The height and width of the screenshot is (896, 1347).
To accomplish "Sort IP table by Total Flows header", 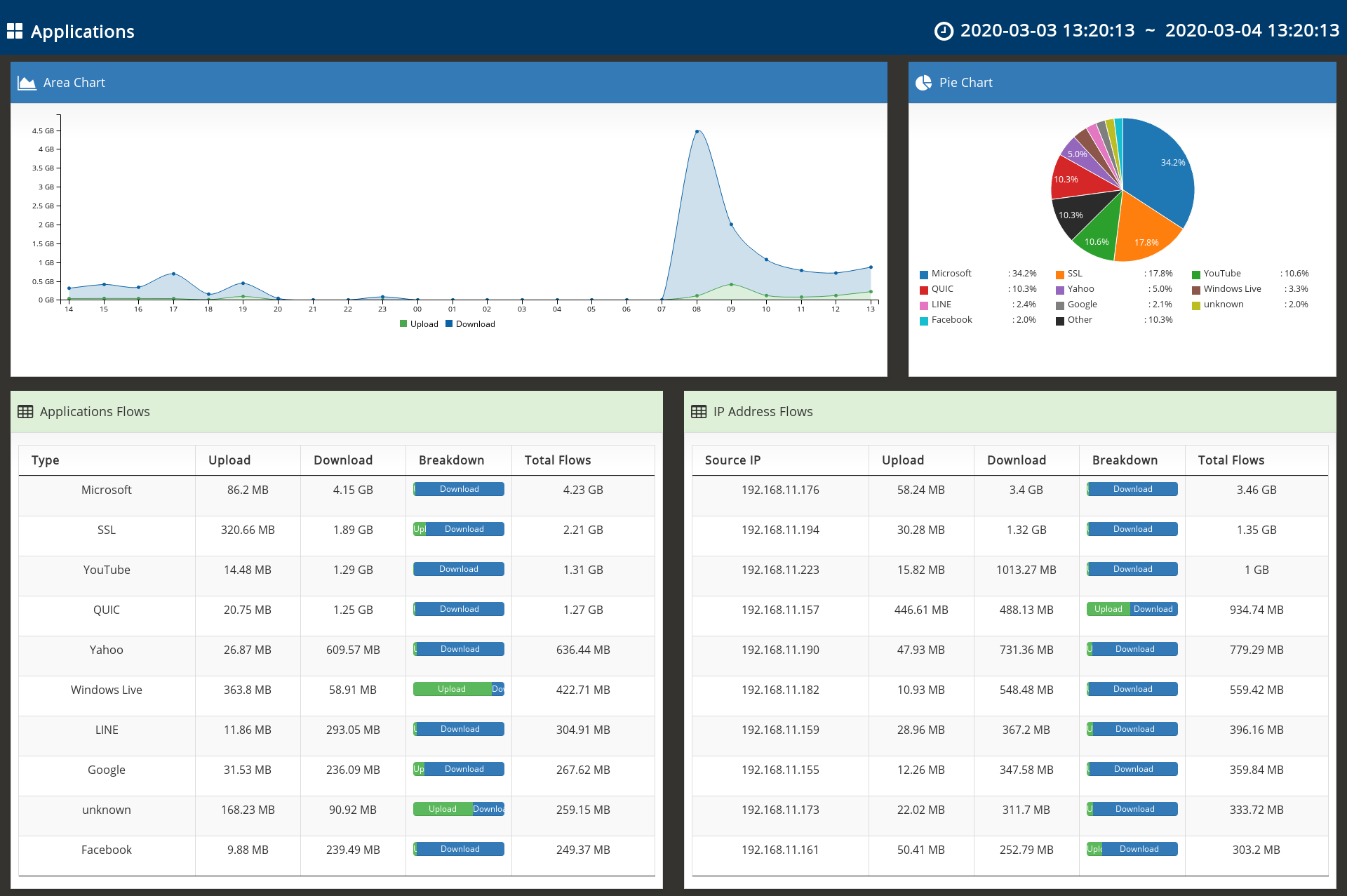I will 1231,460.
